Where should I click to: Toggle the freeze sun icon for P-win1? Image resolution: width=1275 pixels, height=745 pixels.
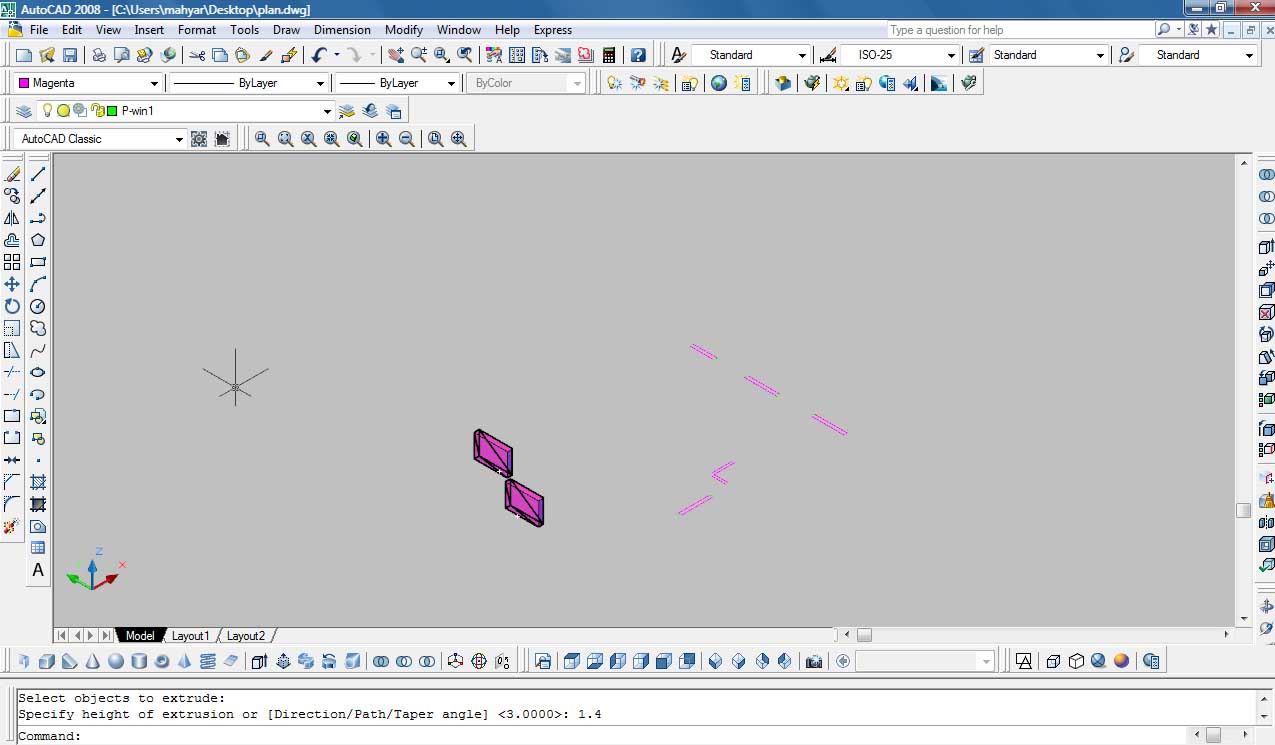click(62, 111)
